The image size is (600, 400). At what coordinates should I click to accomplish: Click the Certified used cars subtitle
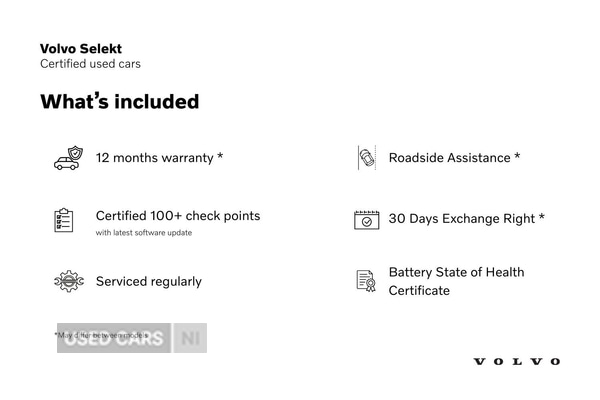(90, 64)
